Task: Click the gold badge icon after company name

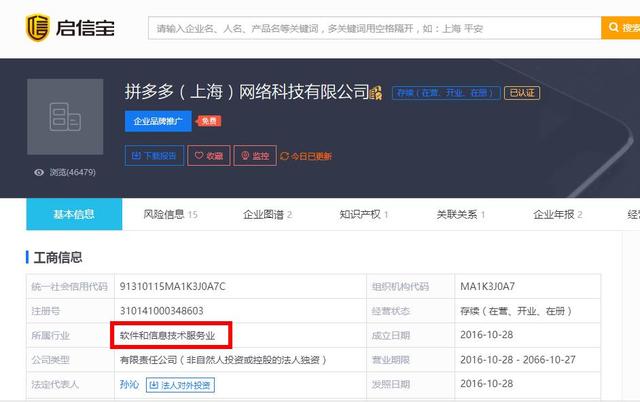Action: [376, 93]
